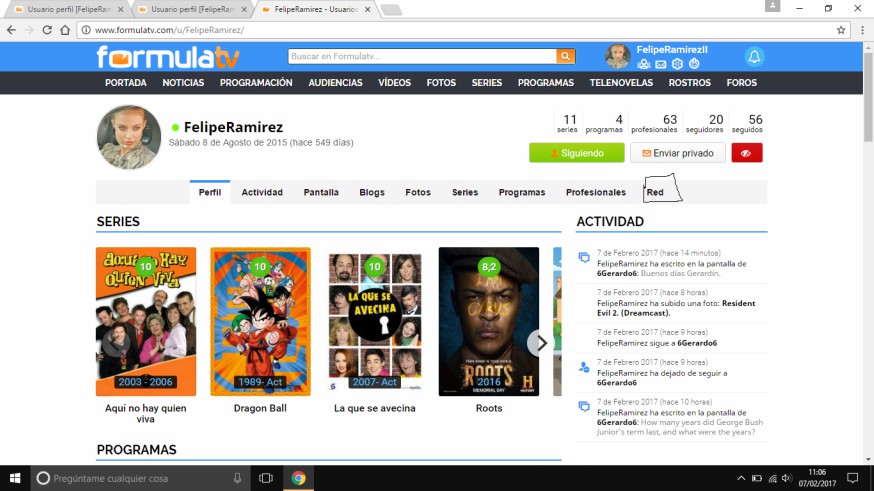
Task: Switch to the Pantalla tab
Action: tap(321, 192)
